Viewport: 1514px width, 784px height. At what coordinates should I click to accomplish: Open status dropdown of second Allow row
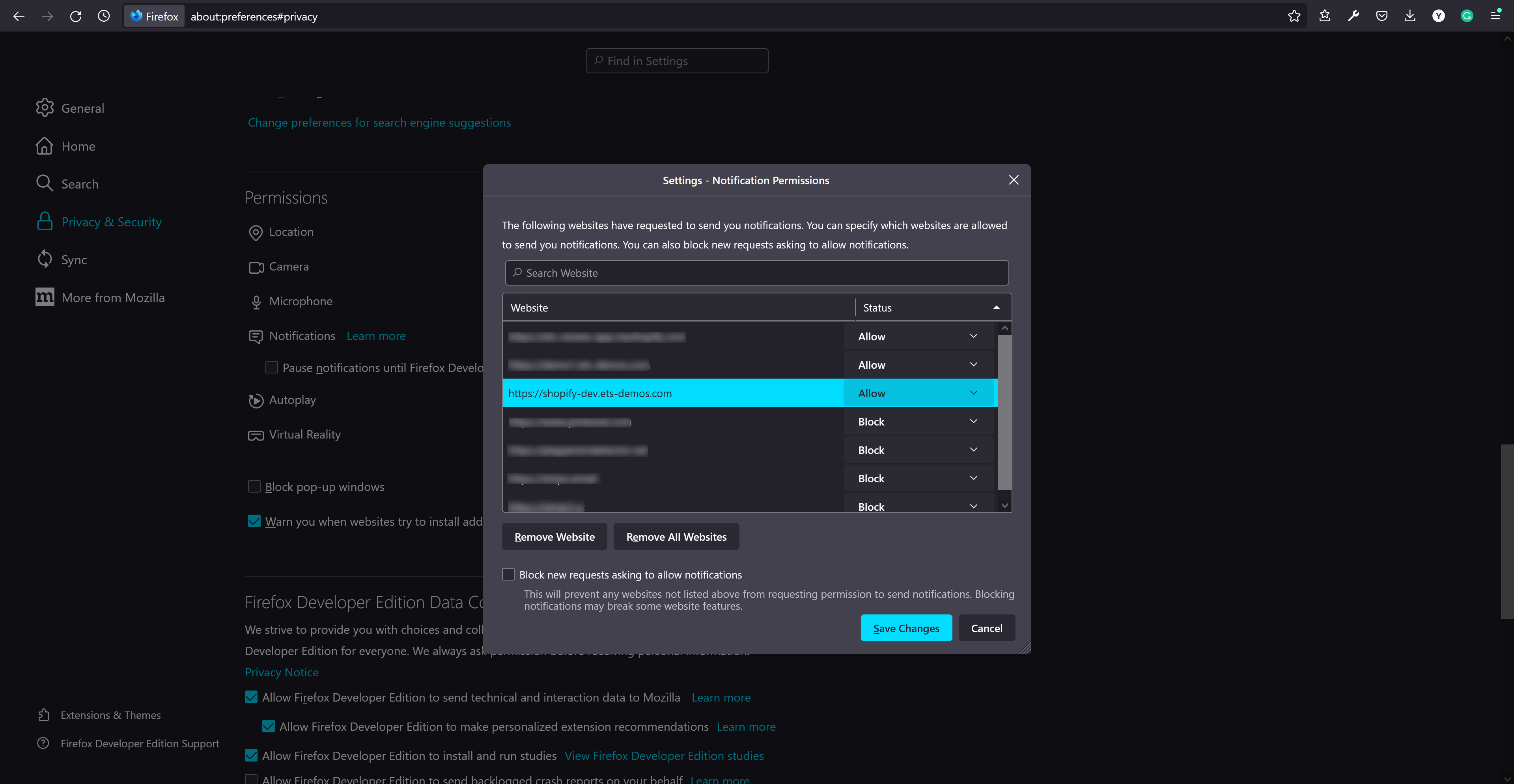pyautogui.click(x=918, y=364)
